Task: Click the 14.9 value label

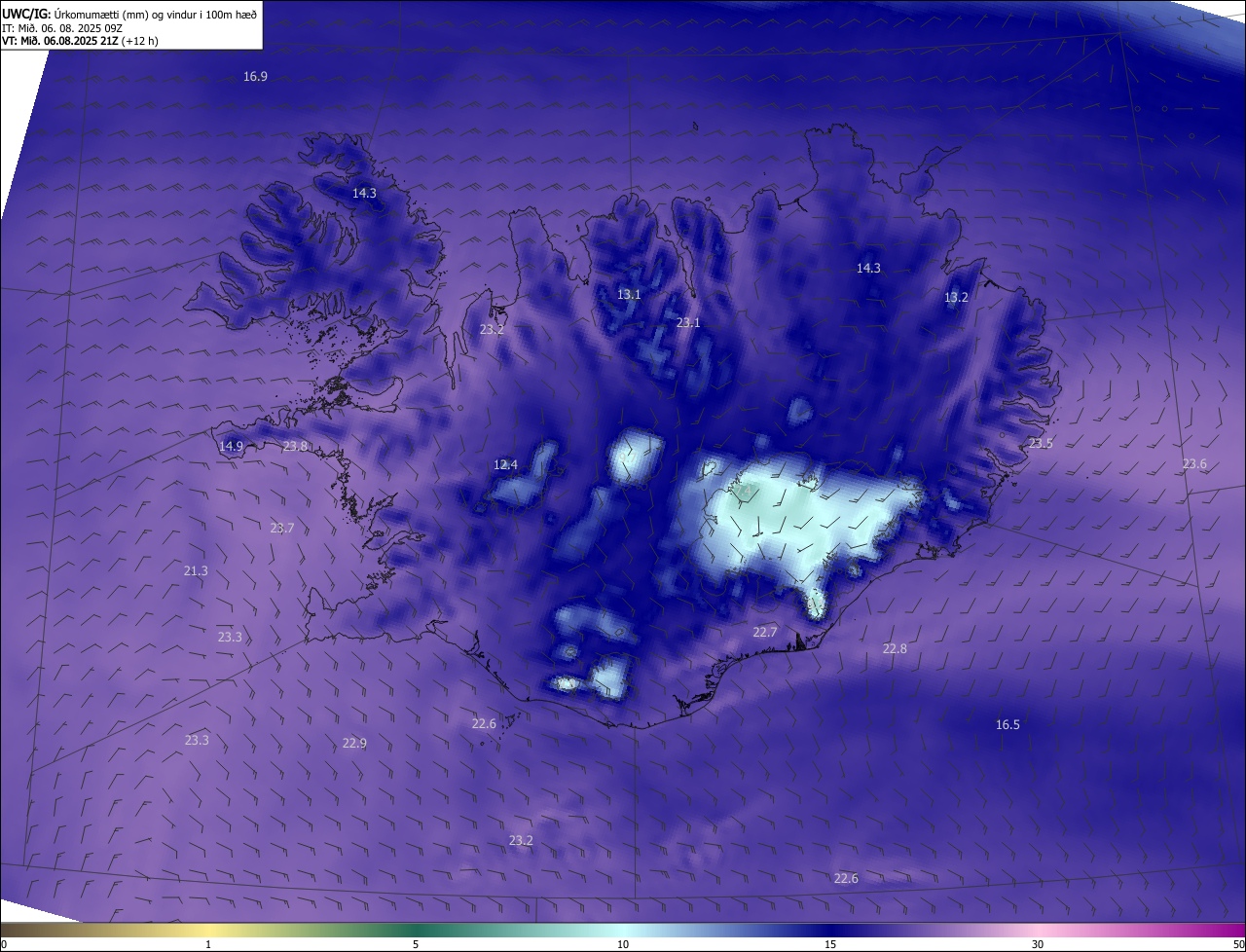Action: (231, 446)
